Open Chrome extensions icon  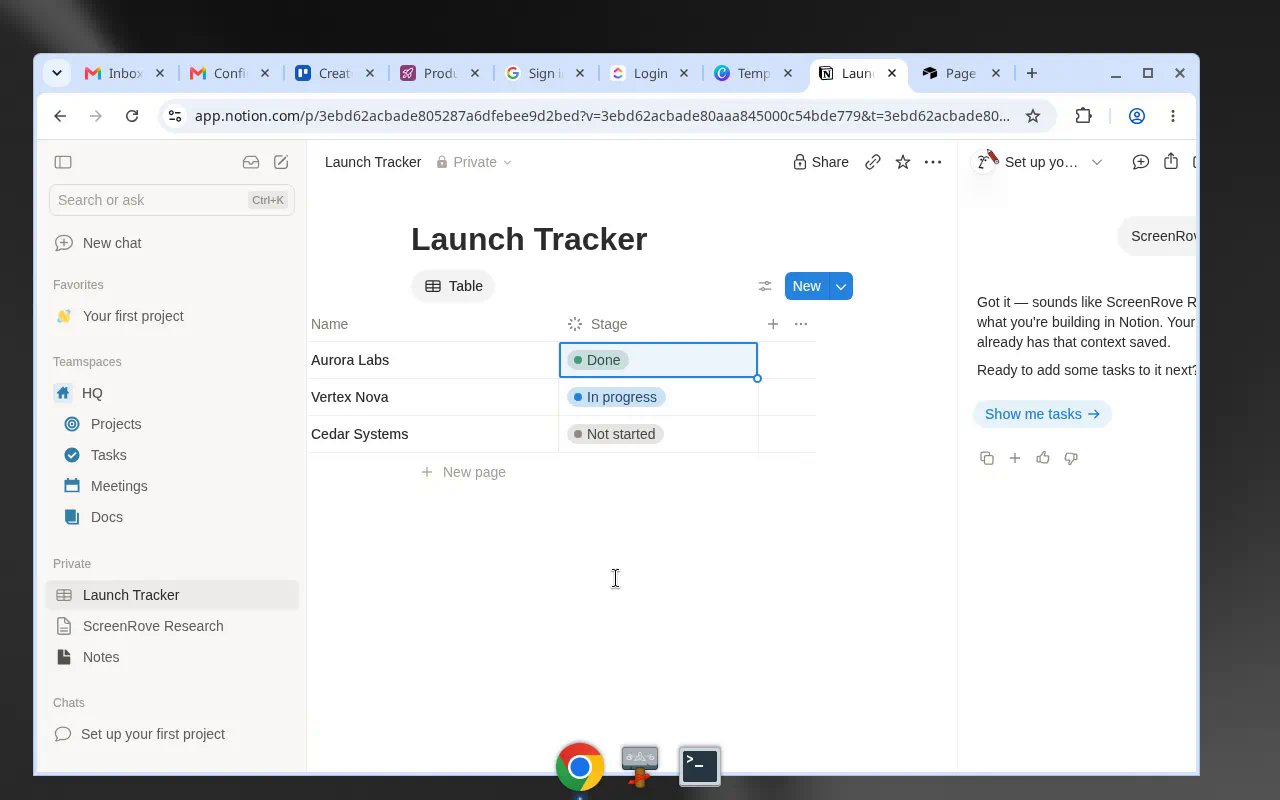coord(1084,116)
